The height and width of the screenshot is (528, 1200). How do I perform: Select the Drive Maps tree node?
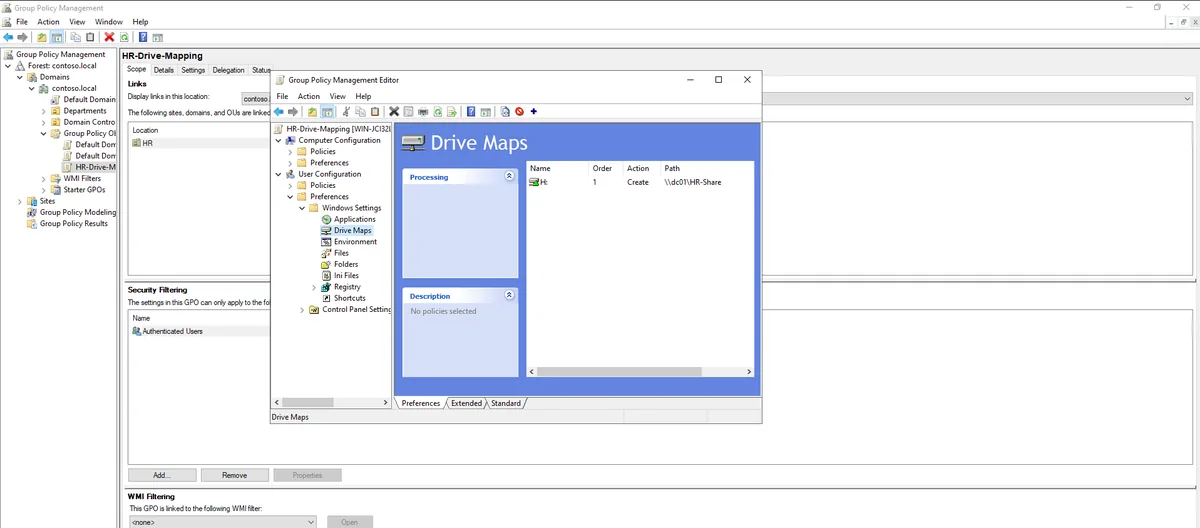[x=353, y=230]
